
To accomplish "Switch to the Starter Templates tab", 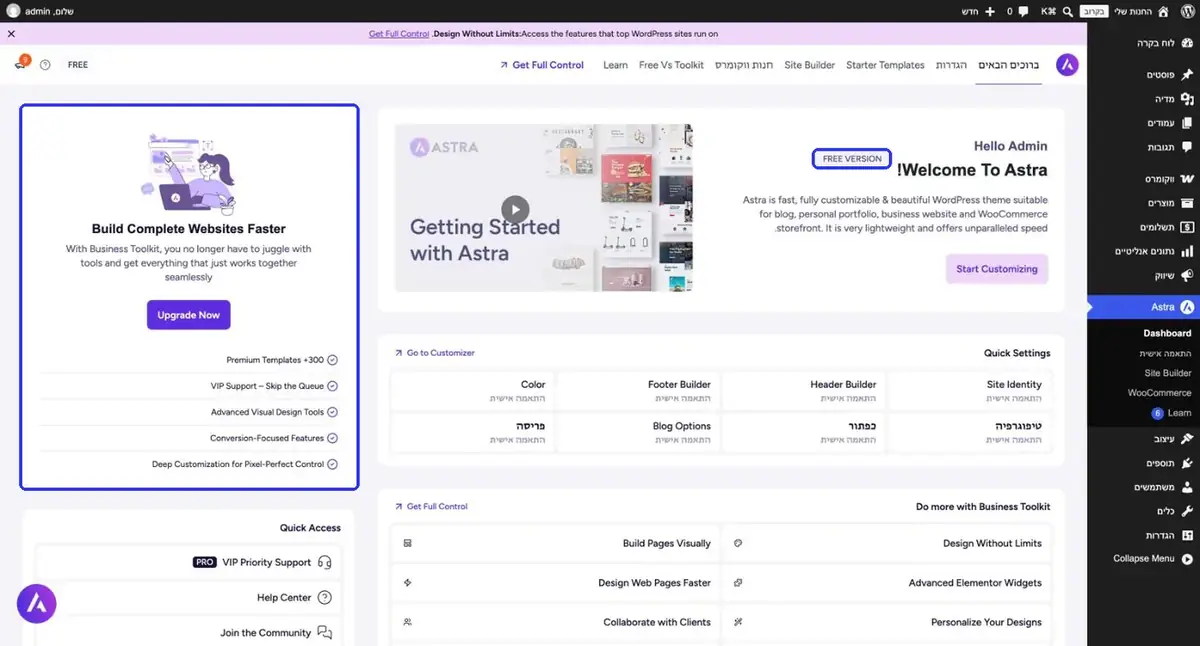I will [x=885, y=65].
